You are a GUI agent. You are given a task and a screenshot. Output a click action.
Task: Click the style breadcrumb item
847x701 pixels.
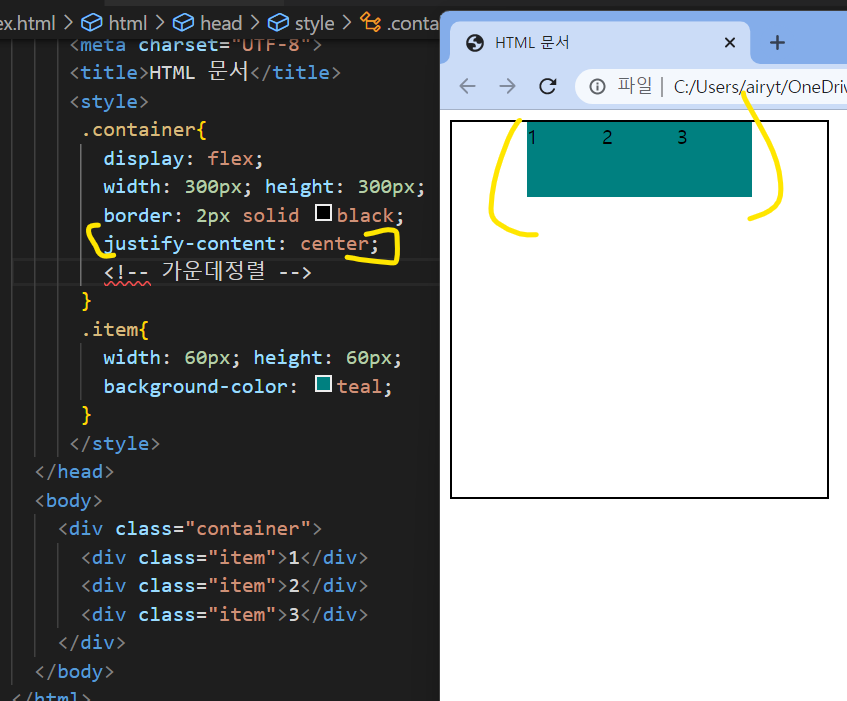[314, 23]
